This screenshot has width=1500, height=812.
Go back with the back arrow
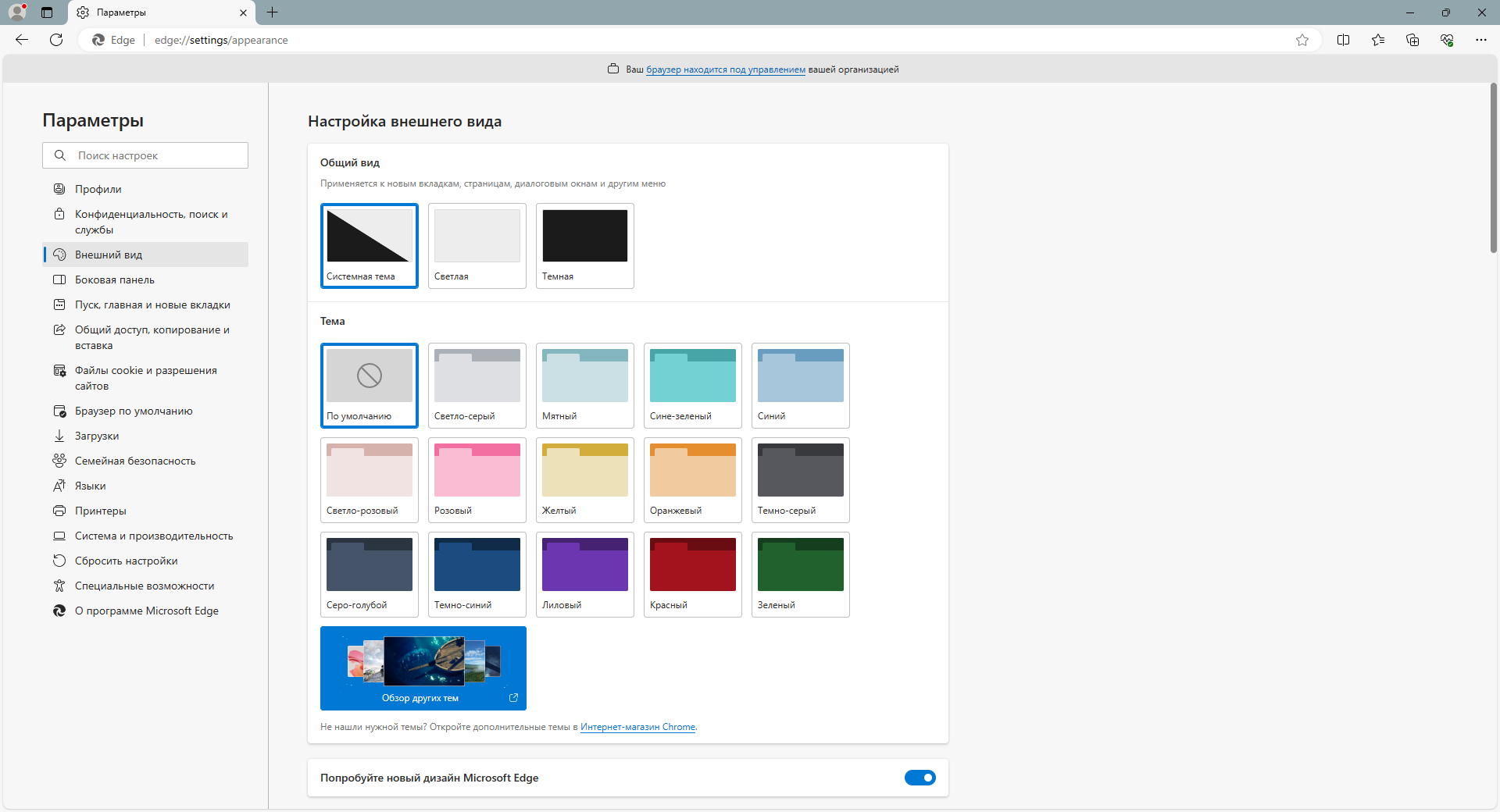[x=22, y=40]
